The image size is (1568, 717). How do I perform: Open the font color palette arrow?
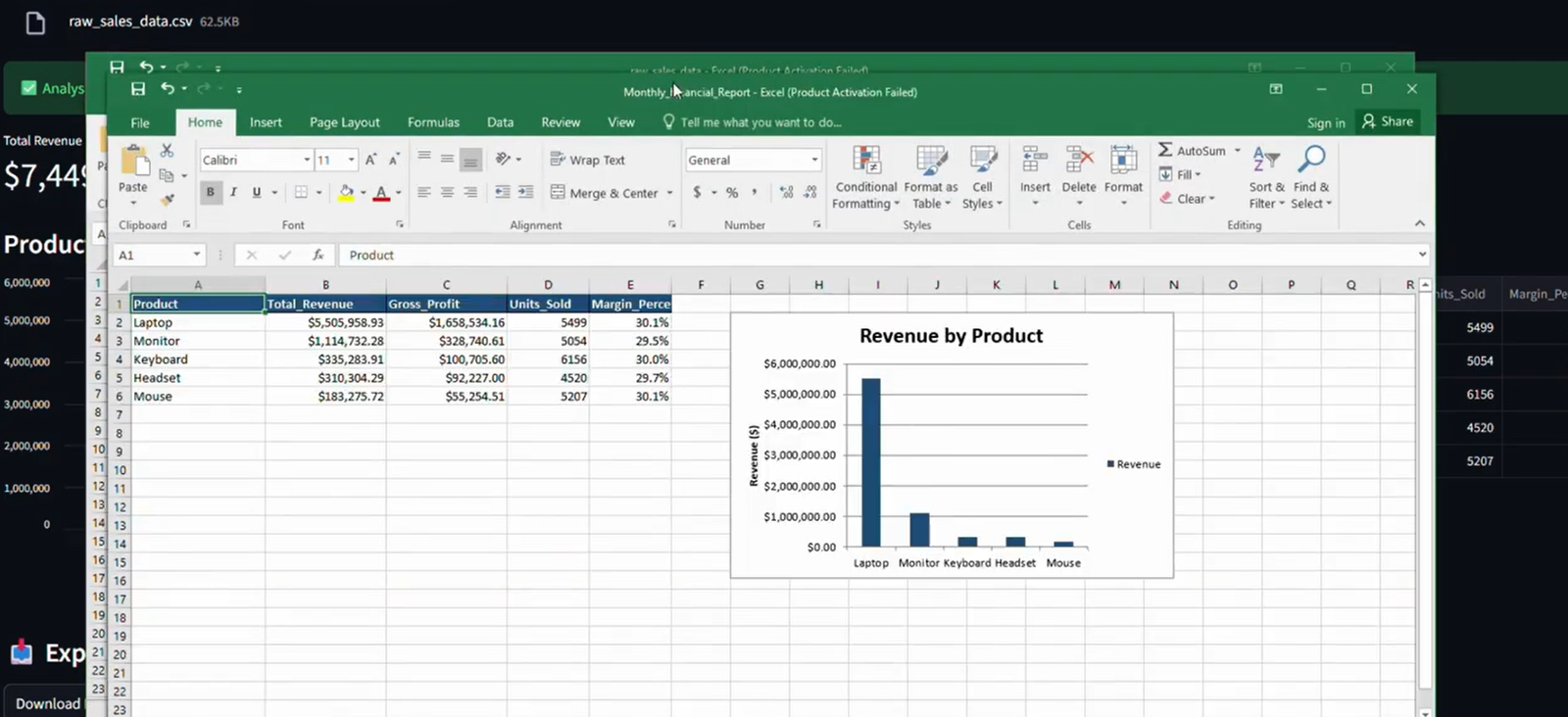click(398, 193)
